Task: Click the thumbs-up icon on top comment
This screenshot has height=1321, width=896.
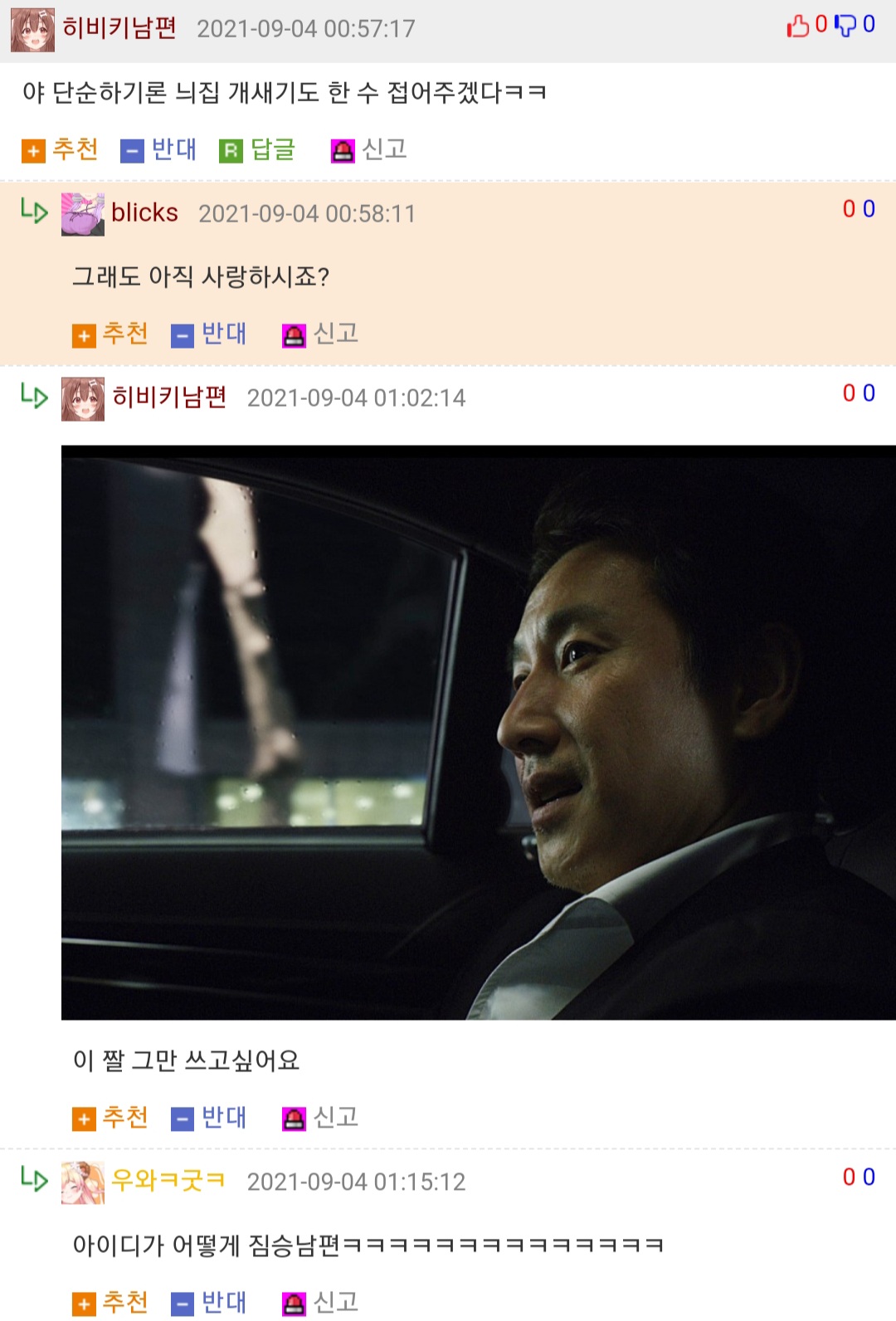Action: click(x=797, y=26)
